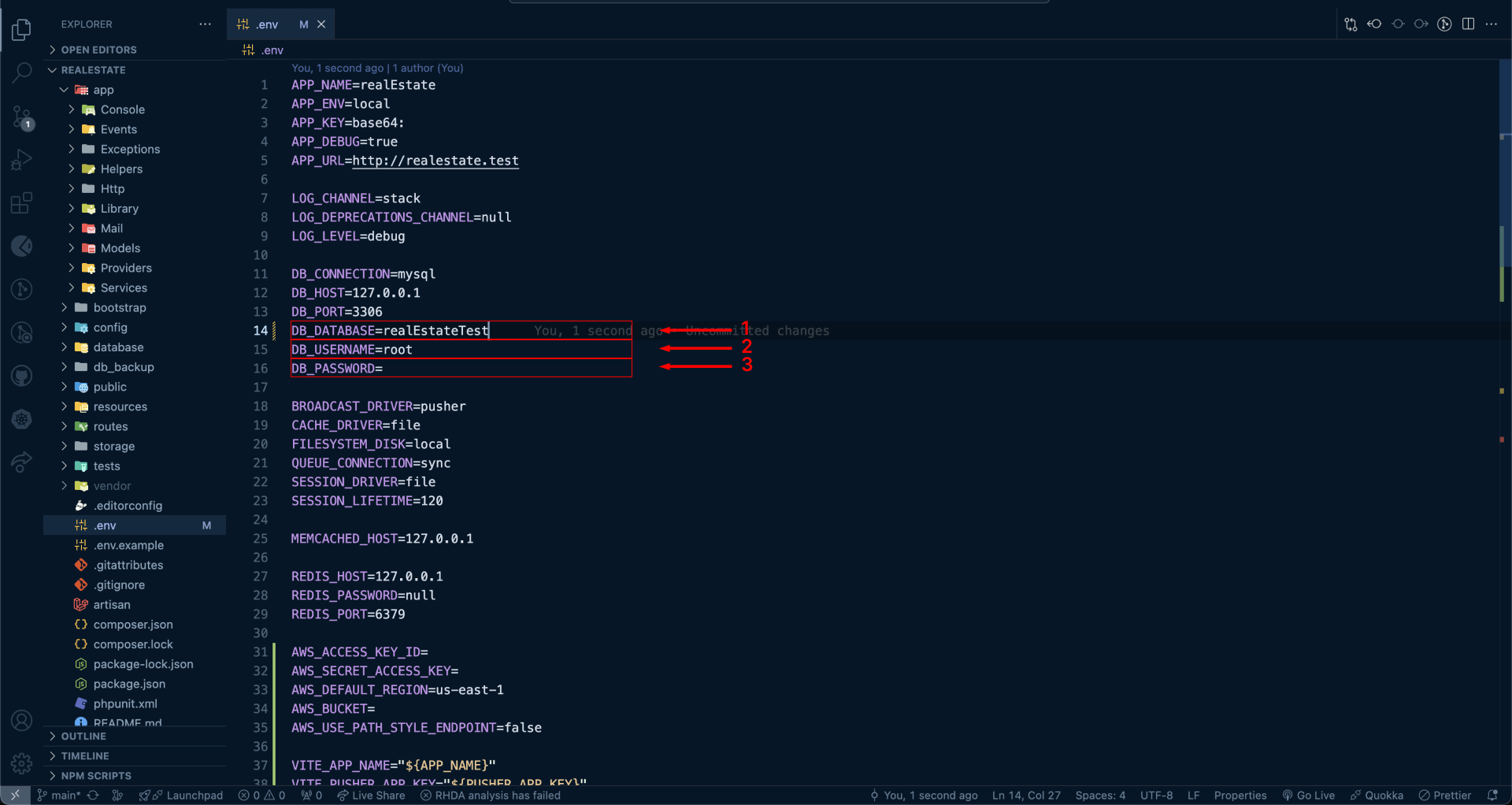The image size is (1512, 805).
Task: Toggle Go Live server in status bar
Action: coord(1308,796)
